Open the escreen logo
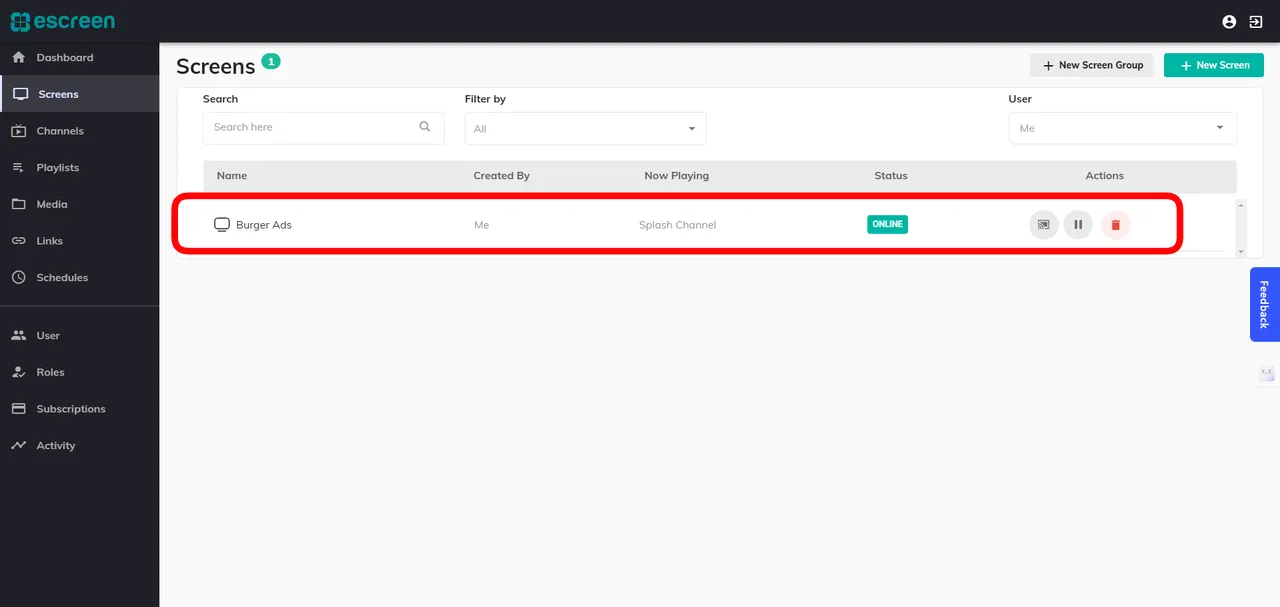Viewport: 1280px width, 607px height. tap(63, 21)
